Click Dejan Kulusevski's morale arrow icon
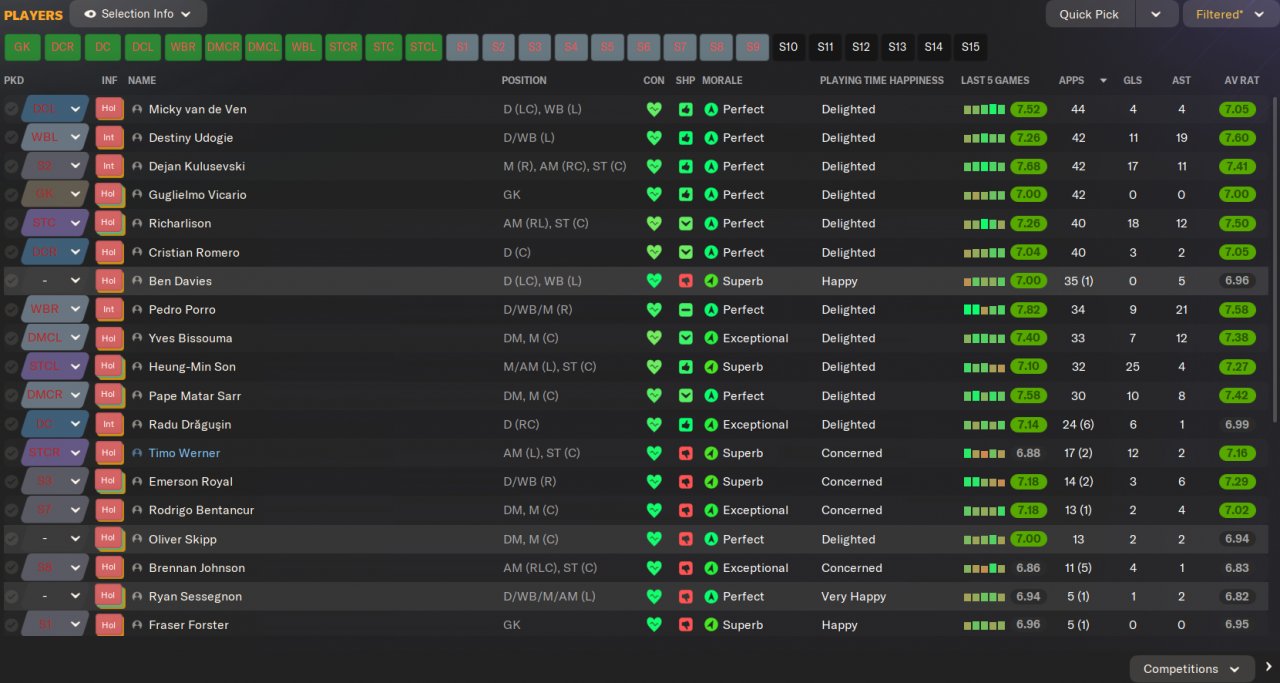This screenshot has width=1280, height=683. 711,166
